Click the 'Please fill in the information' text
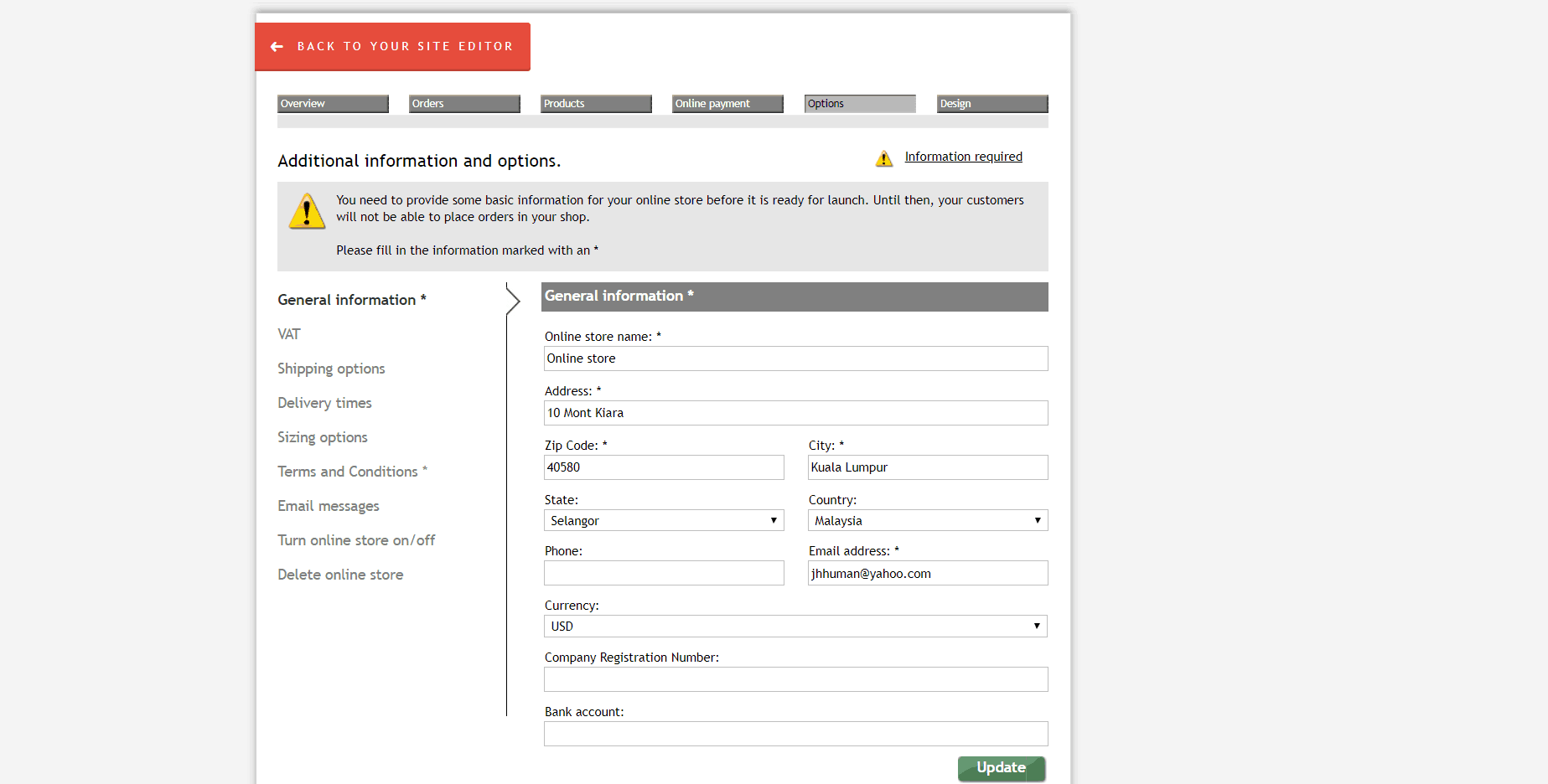 pos(467,250)
